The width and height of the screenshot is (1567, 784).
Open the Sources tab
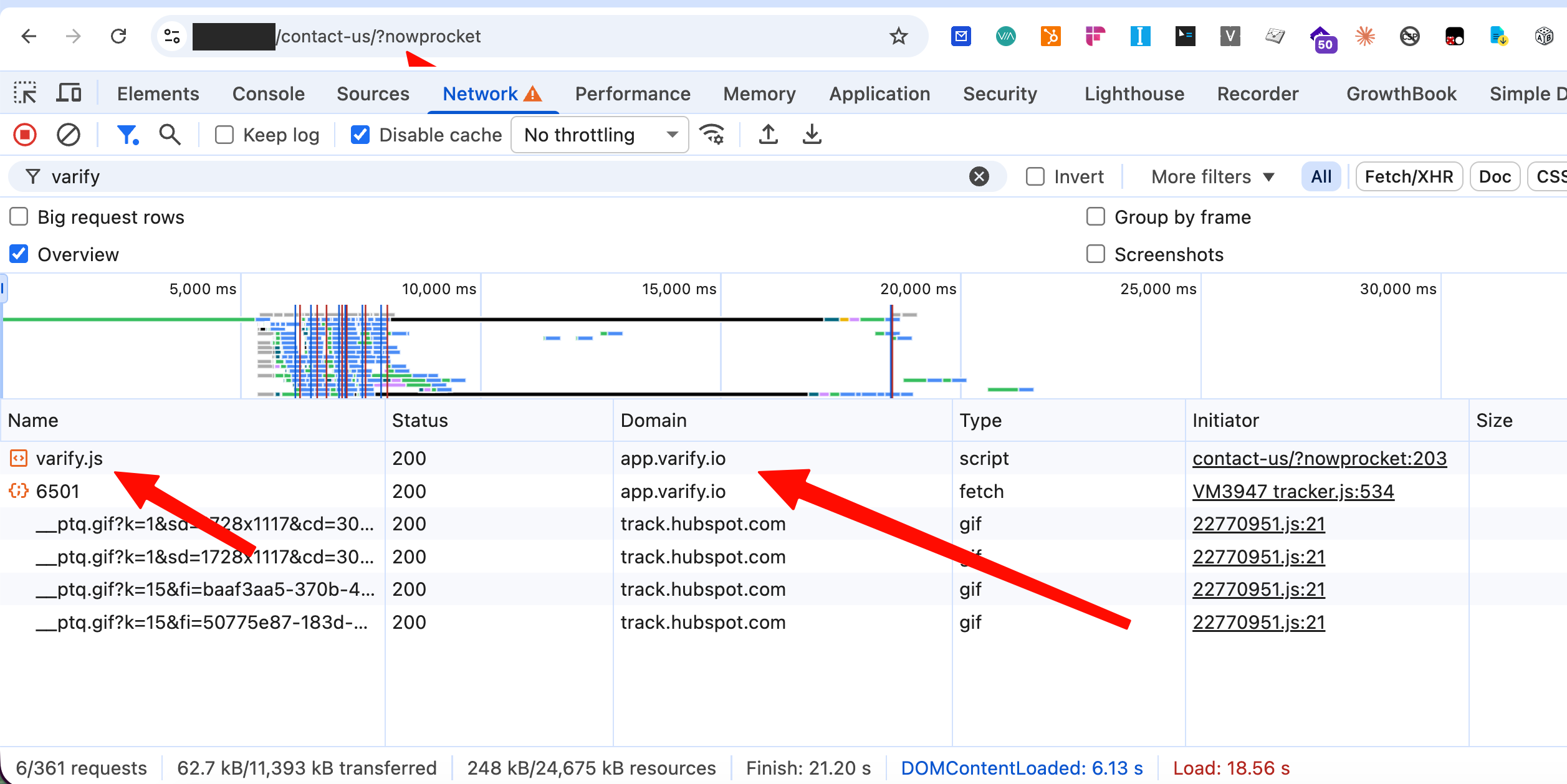[373, 93]
